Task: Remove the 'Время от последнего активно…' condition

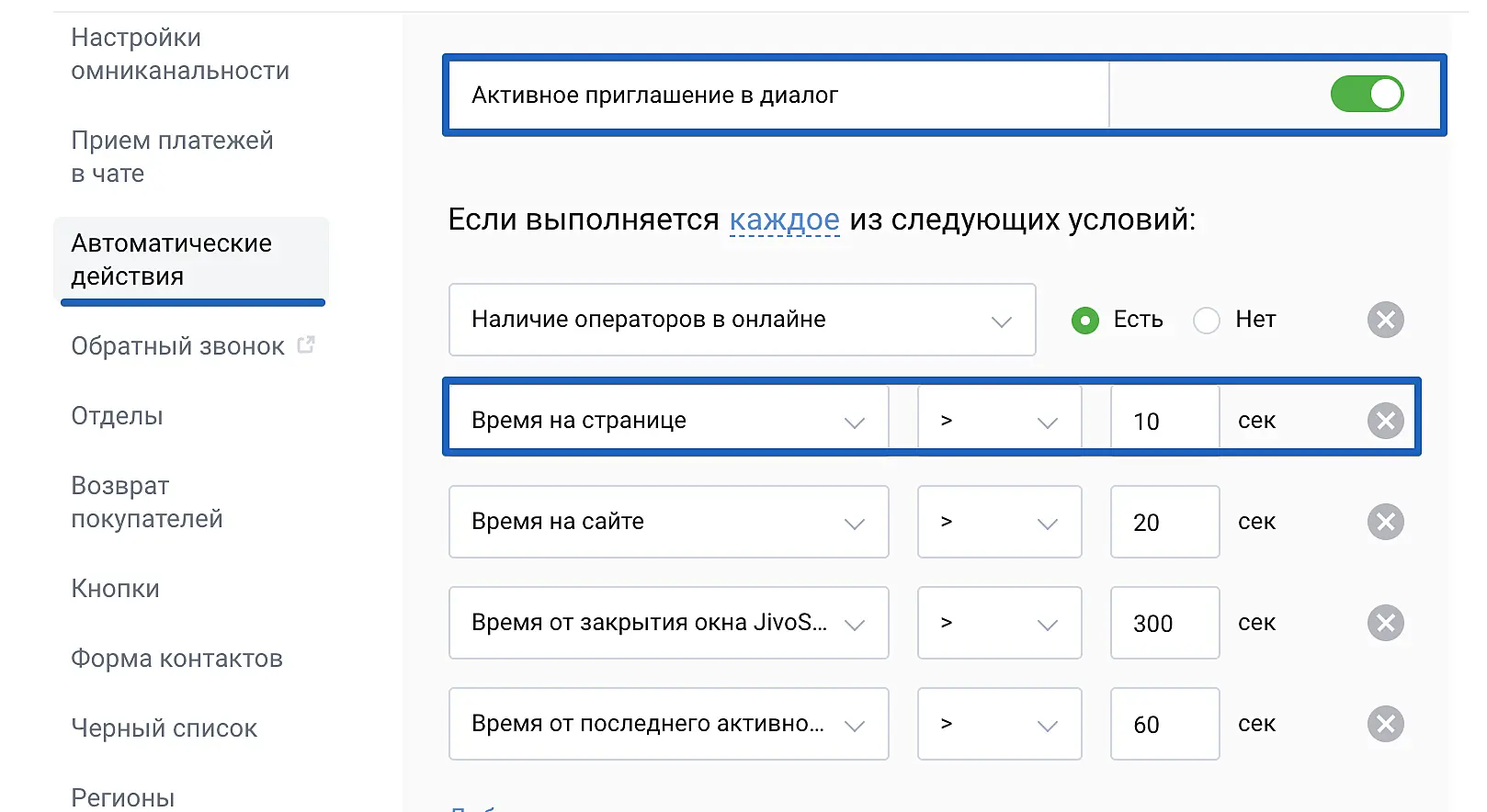Action: [x=1385, y=724]
